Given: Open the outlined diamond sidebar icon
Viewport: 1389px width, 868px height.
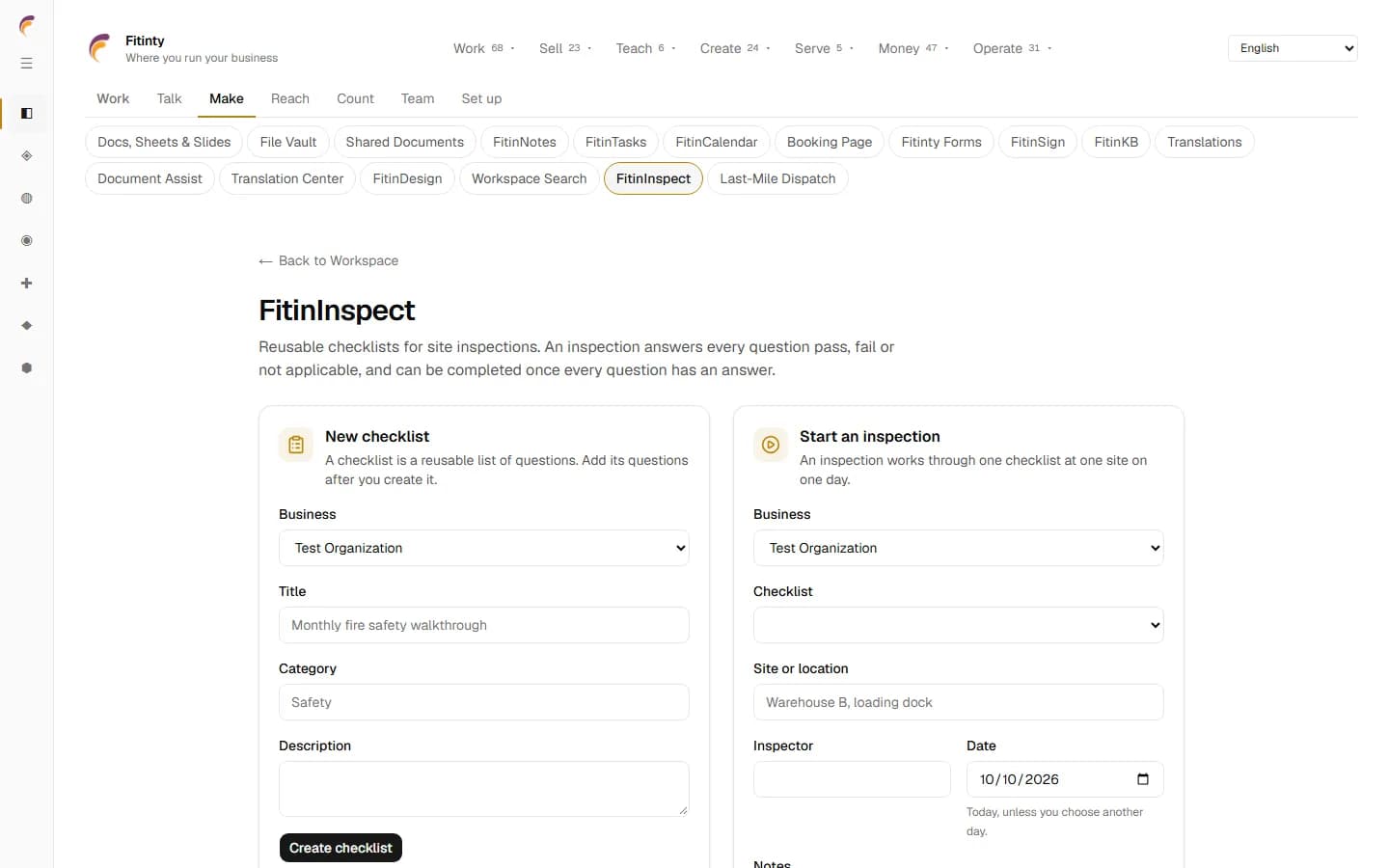Looking at the screenshot, I should click(x=27, y=156).
